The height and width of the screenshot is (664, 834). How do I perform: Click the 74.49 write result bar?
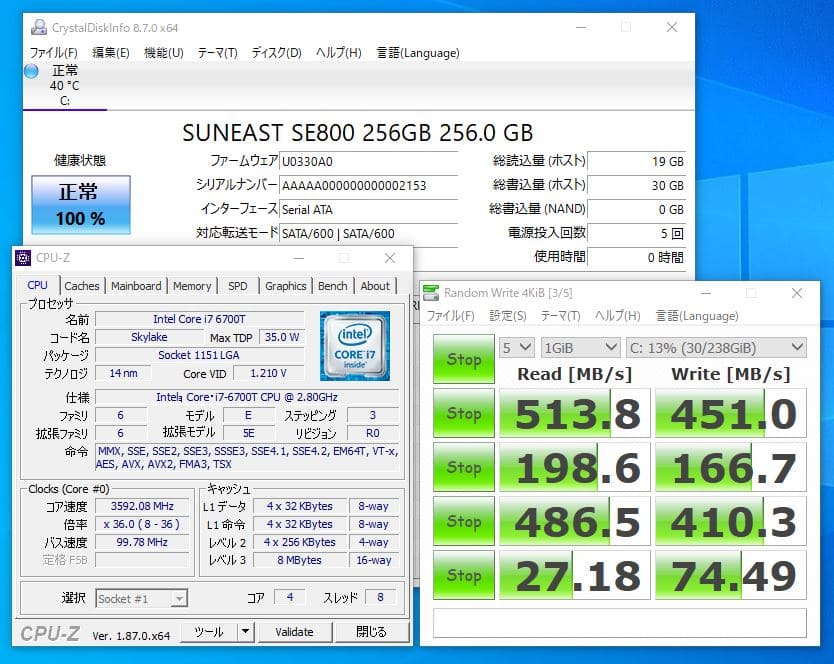731,575
